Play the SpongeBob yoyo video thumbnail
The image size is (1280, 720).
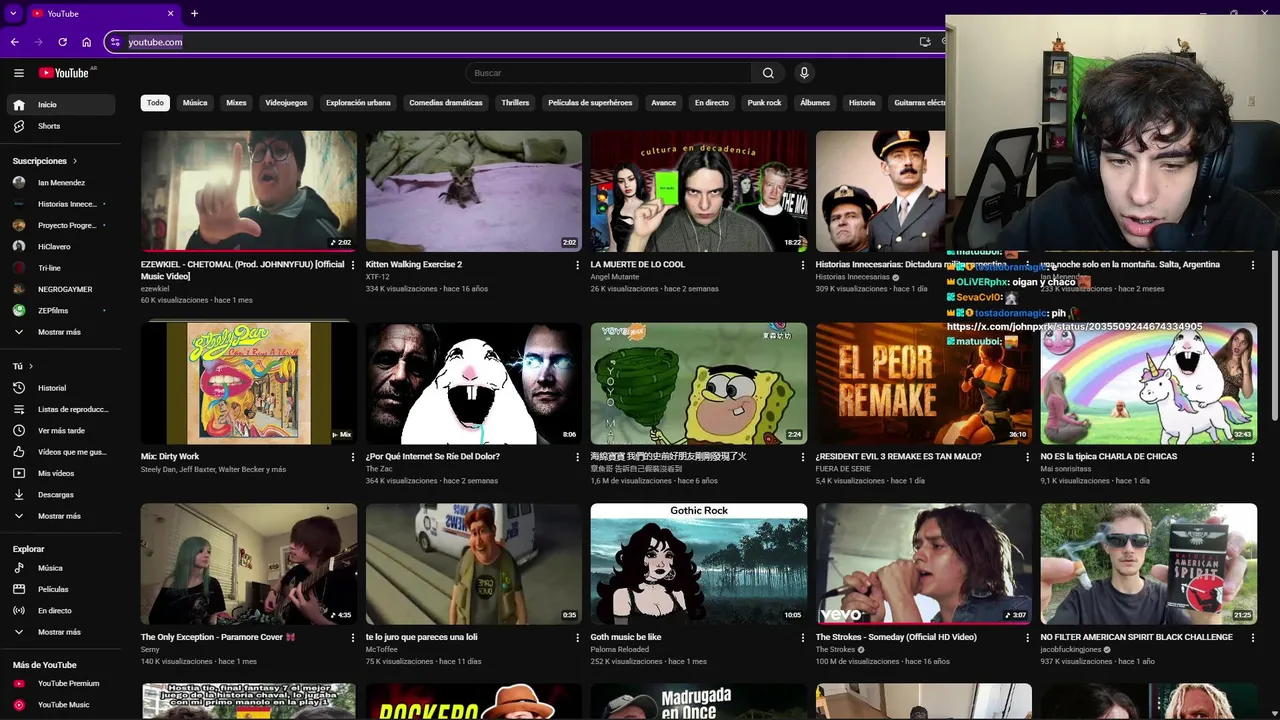(699, 383)
